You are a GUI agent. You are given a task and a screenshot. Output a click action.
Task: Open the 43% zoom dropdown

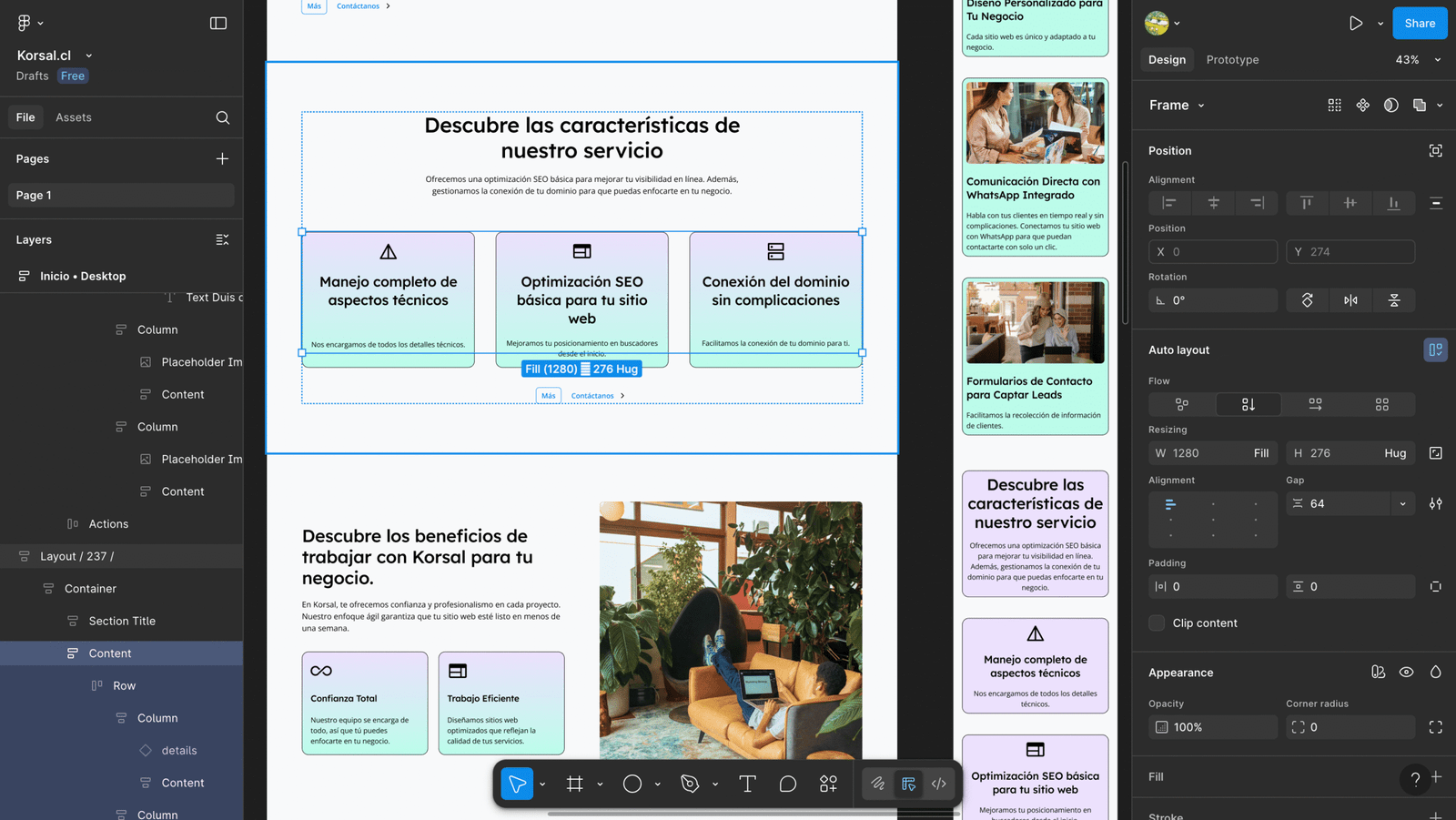[x=1418, y=60]
